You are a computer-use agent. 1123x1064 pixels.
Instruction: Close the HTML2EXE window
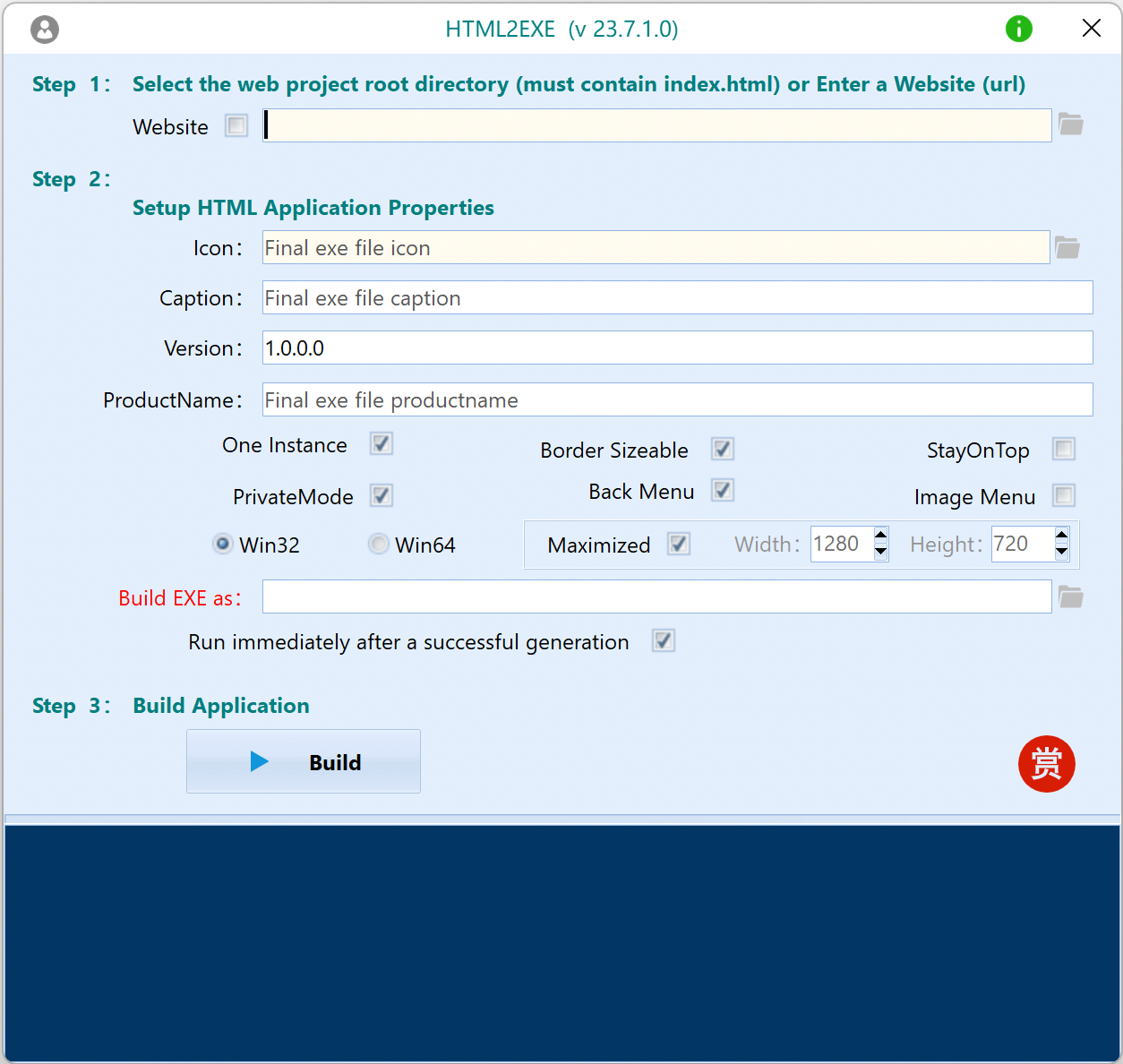pos(1091,29)
